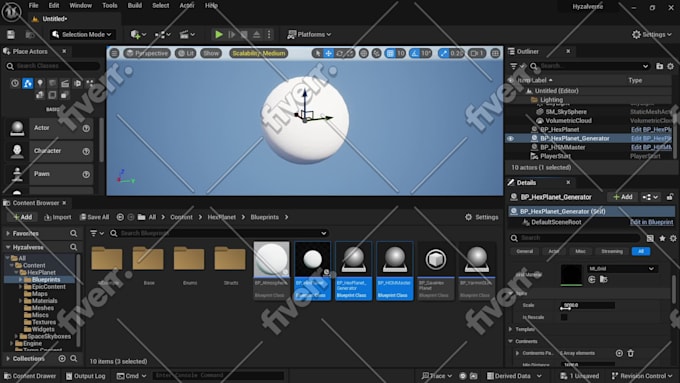Click the Outliner new folder icon
680x383 pixels.
(660, 66)
